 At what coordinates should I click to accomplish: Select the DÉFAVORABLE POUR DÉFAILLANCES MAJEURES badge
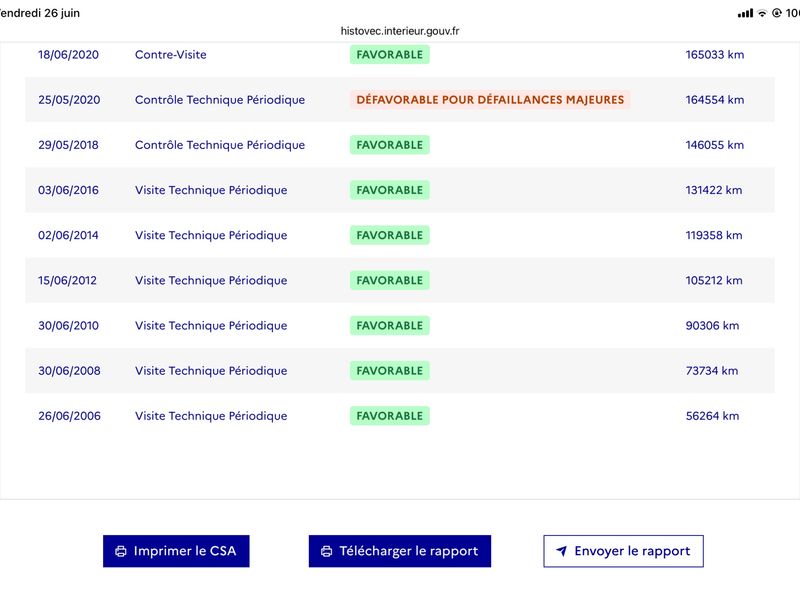tap(490, 99)
